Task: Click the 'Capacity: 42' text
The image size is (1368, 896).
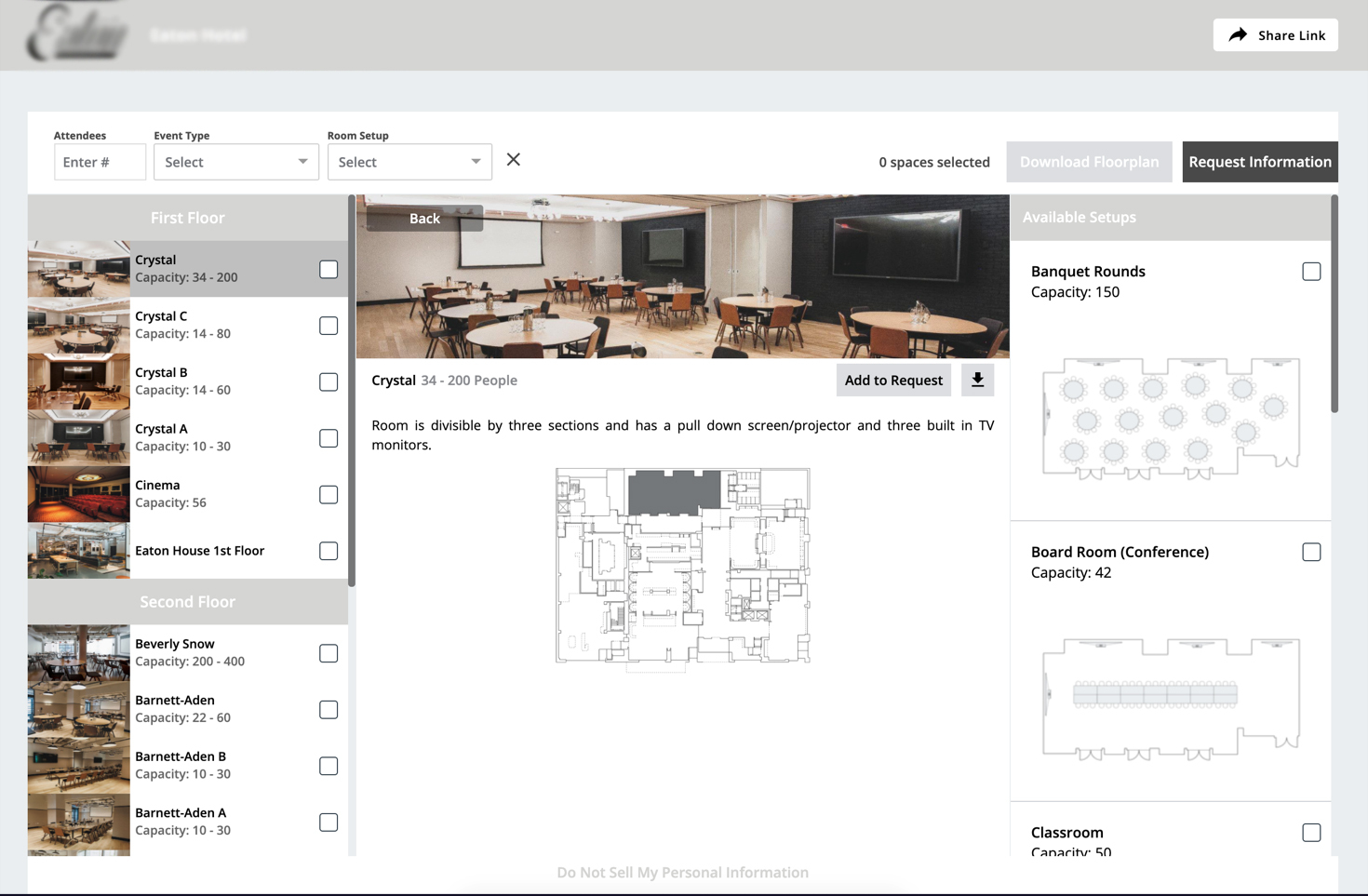Action: coord(1071,573)
